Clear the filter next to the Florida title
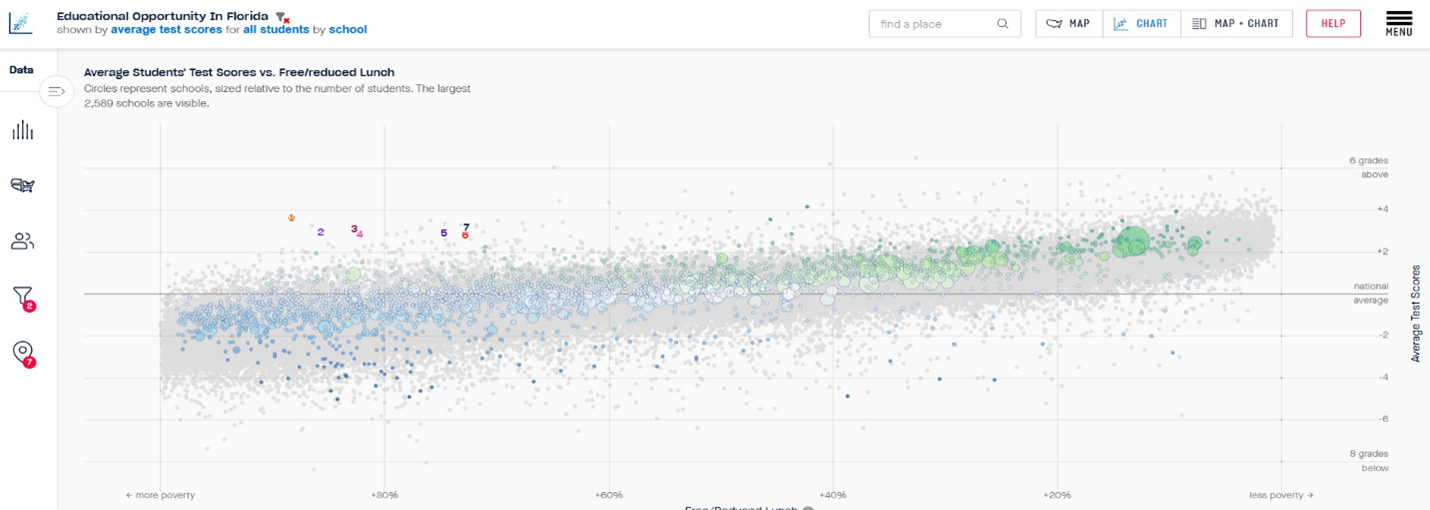Viewport: 1430px width, 510px height. 283,18
